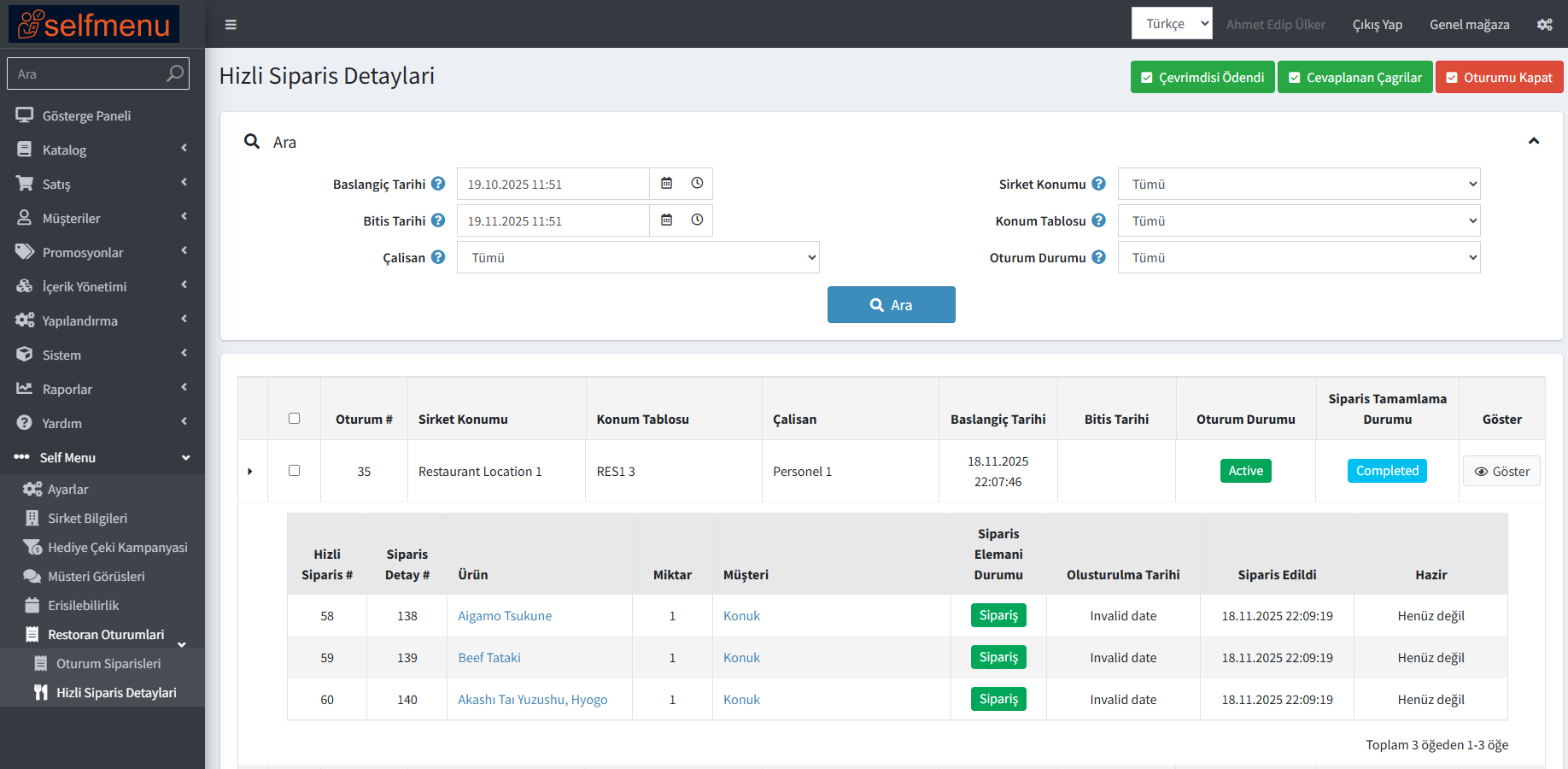Open clock time picker for Bitis Tarihi
This screenshot has width=1568, height=769.
coord(697,220)
